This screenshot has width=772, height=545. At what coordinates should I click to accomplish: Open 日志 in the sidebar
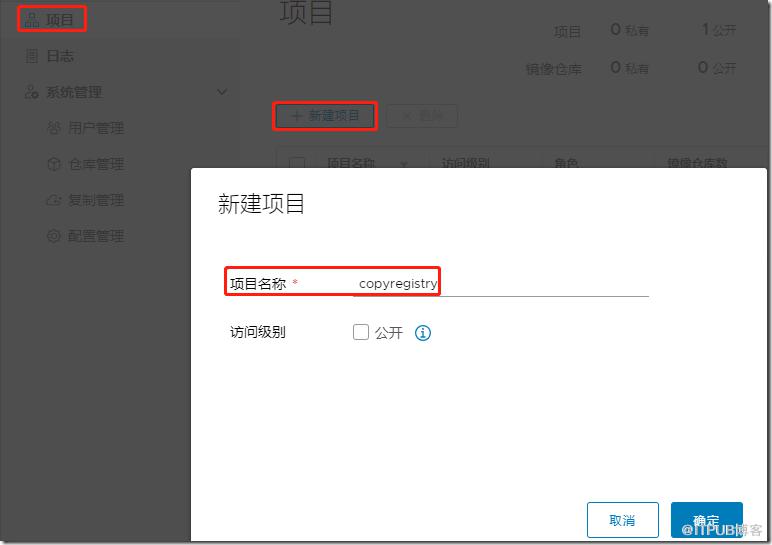click(x=60, y=56)
